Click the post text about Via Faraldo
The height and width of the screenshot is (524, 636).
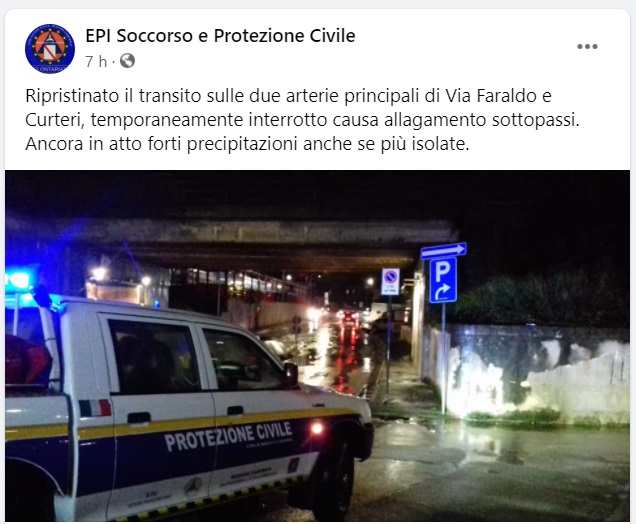click(303, 120)
